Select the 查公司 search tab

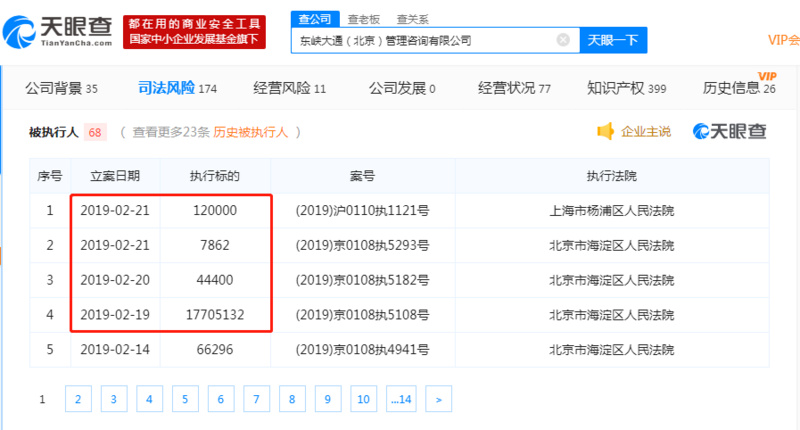pyautogui.click(x=314, y=19)
